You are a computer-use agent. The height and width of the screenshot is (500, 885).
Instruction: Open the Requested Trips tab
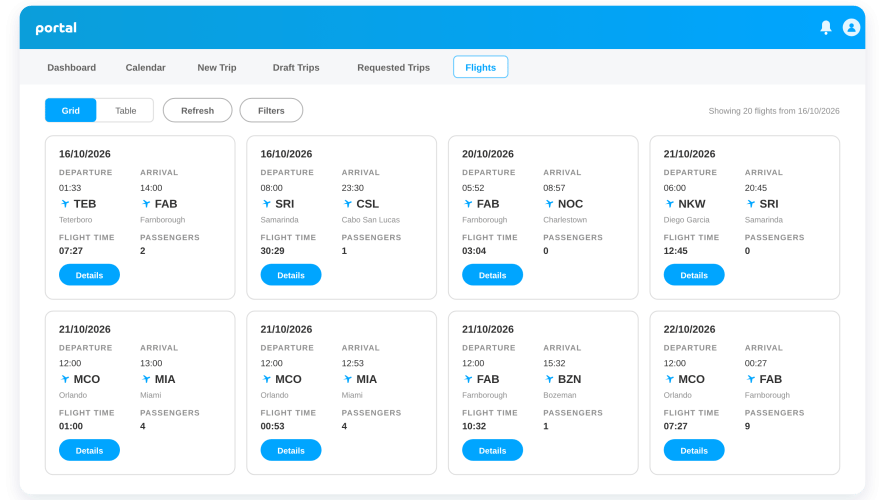(393, 68)
